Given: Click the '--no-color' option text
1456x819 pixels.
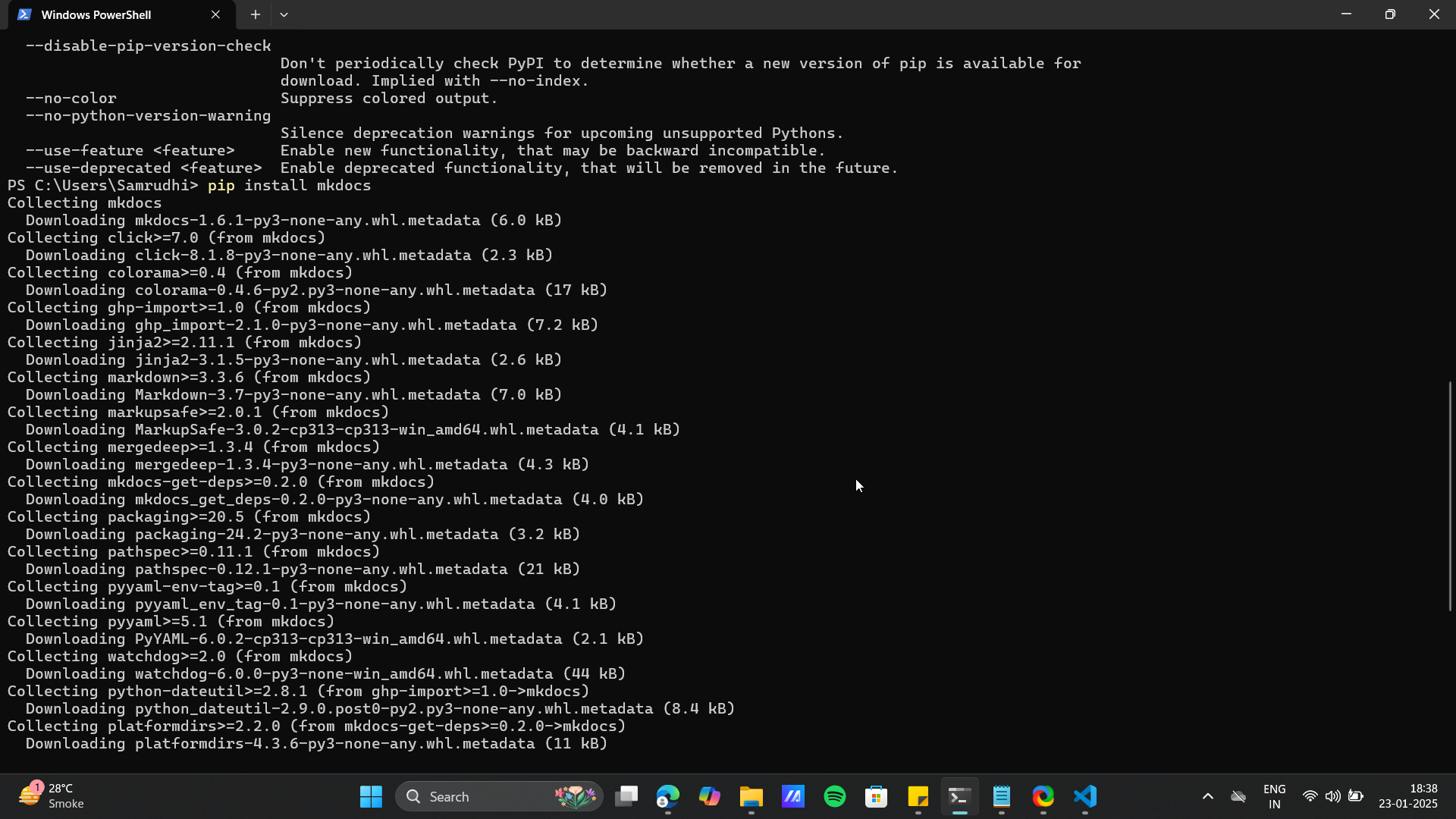Looking at the screenshot, I should pyautogui.click(x=71, y=99).
